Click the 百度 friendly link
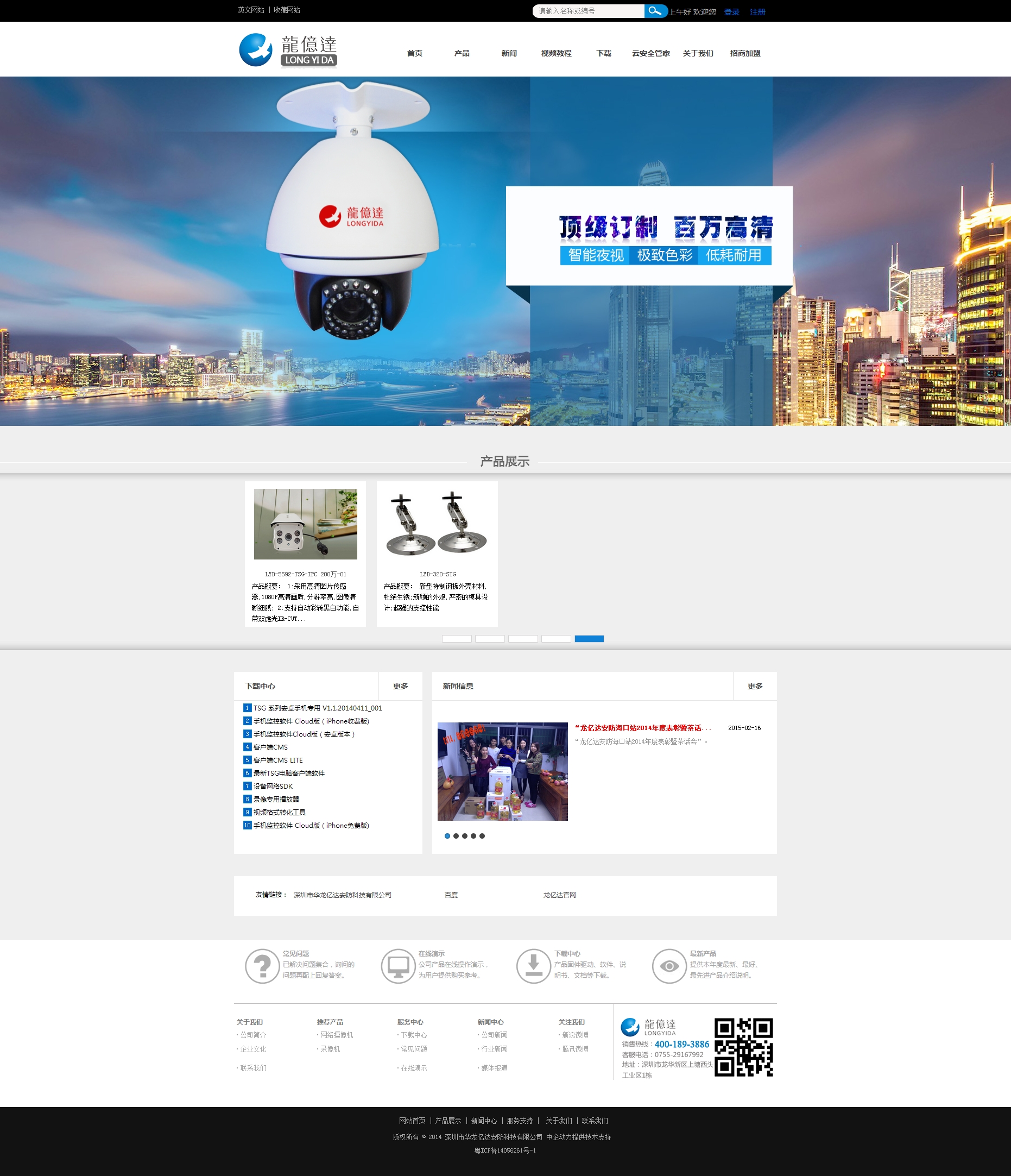This screenshot has width=1011, height=1176. coord(451,895)
